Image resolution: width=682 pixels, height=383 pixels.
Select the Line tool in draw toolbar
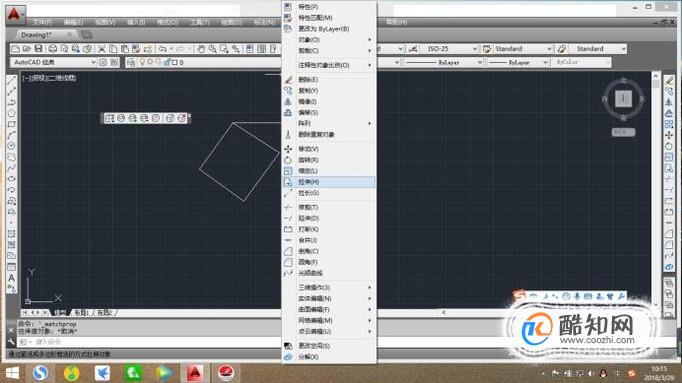[12, 80]
